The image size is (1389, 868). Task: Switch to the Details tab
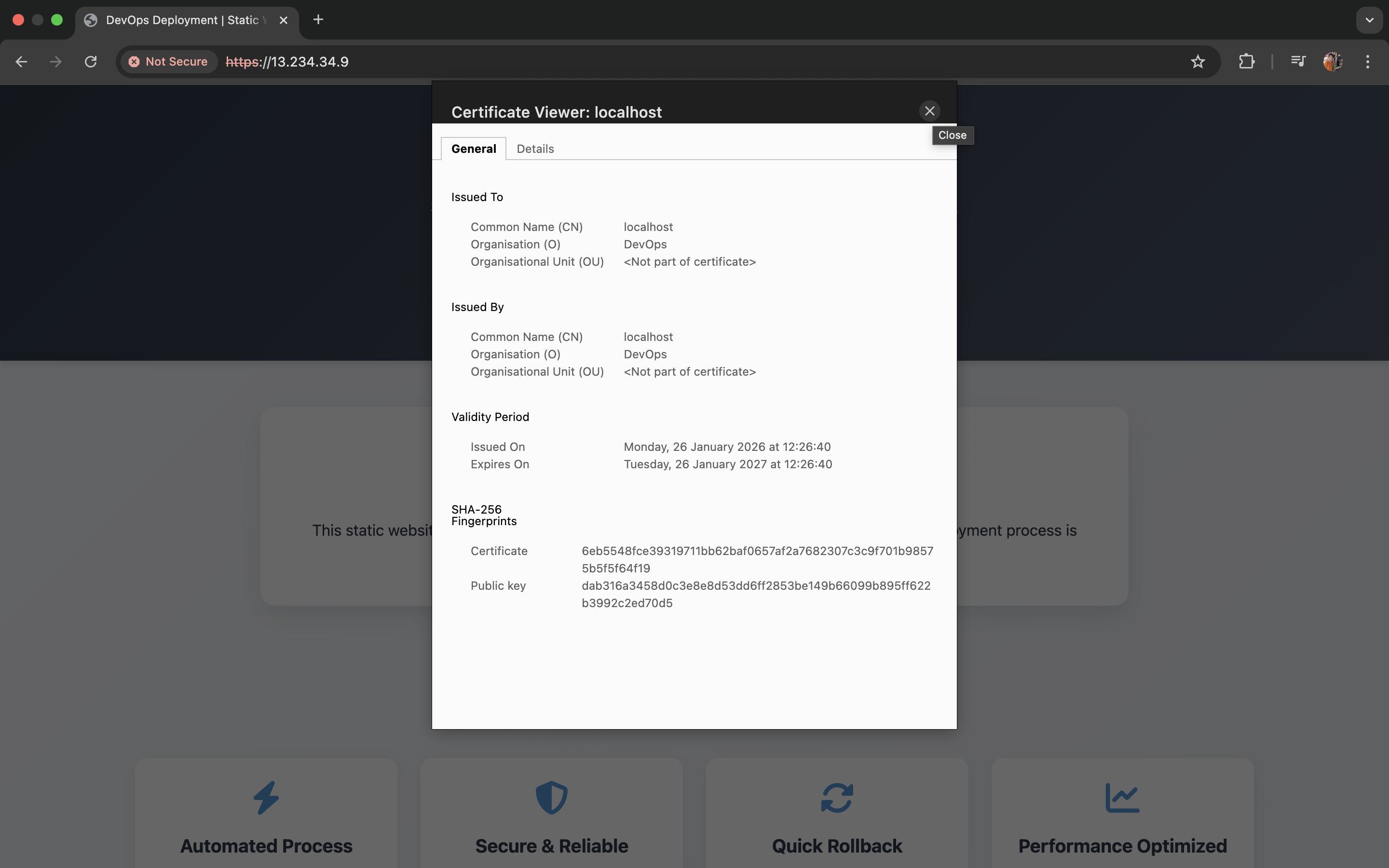coord(535,148)
